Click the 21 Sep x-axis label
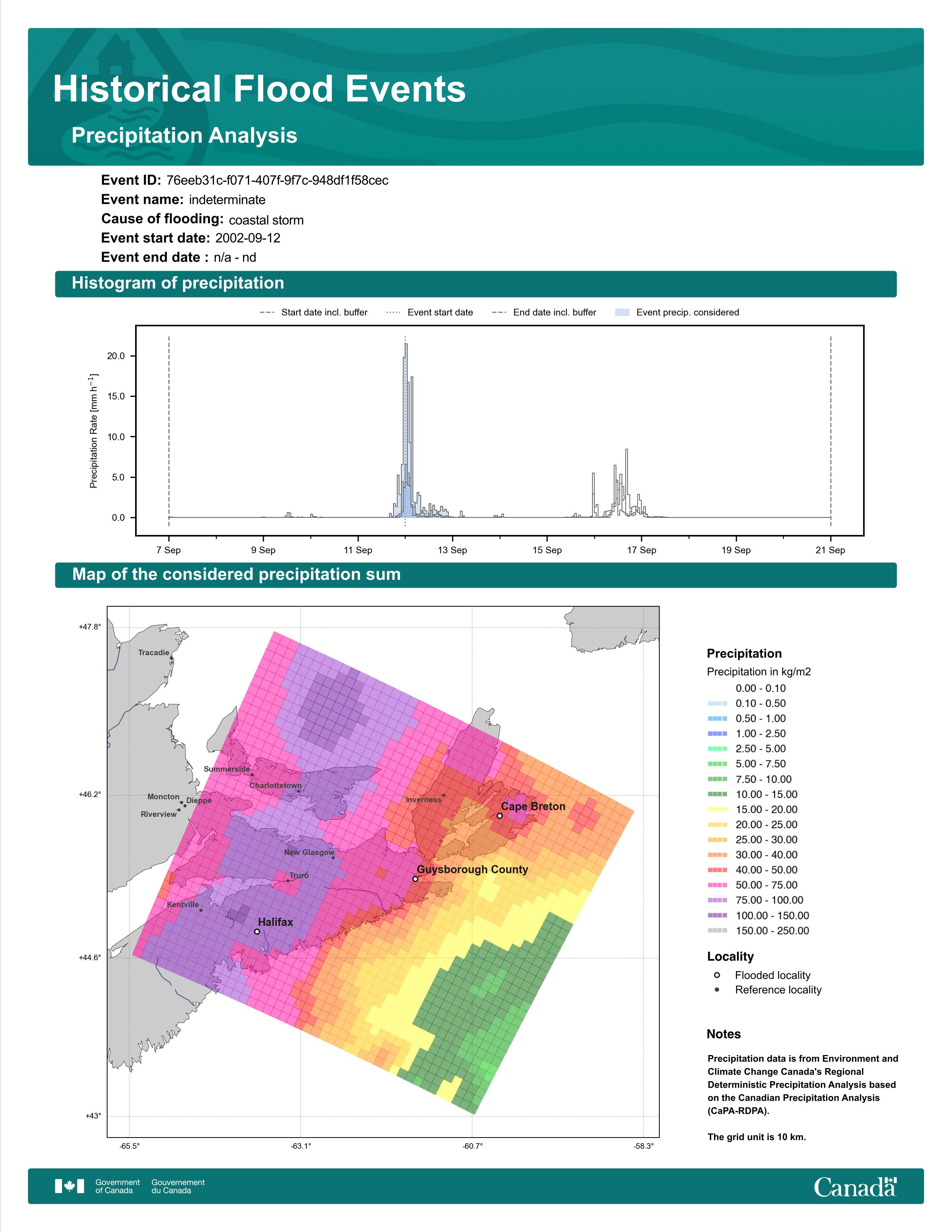This screenshot has height=1232, width=952. (x=831, y=551)
